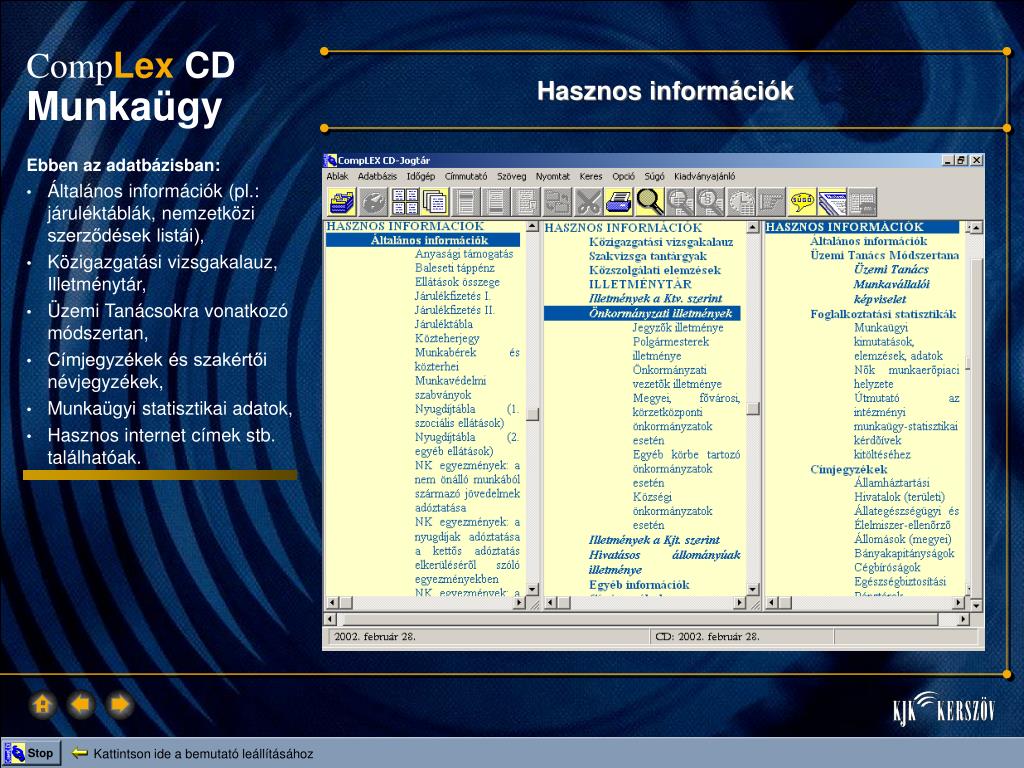1024x768 pixels.
Task: Click the scissors cut icon
Action: 588,202
